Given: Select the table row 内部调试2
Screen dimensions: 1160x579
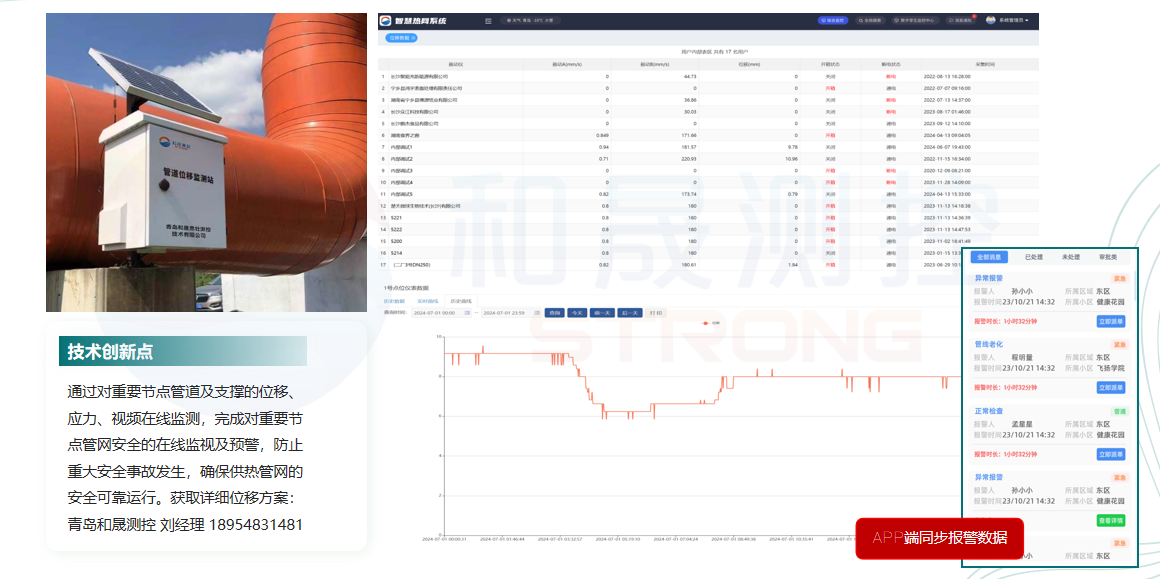Looking at the screenshot, I should [708, 159].
